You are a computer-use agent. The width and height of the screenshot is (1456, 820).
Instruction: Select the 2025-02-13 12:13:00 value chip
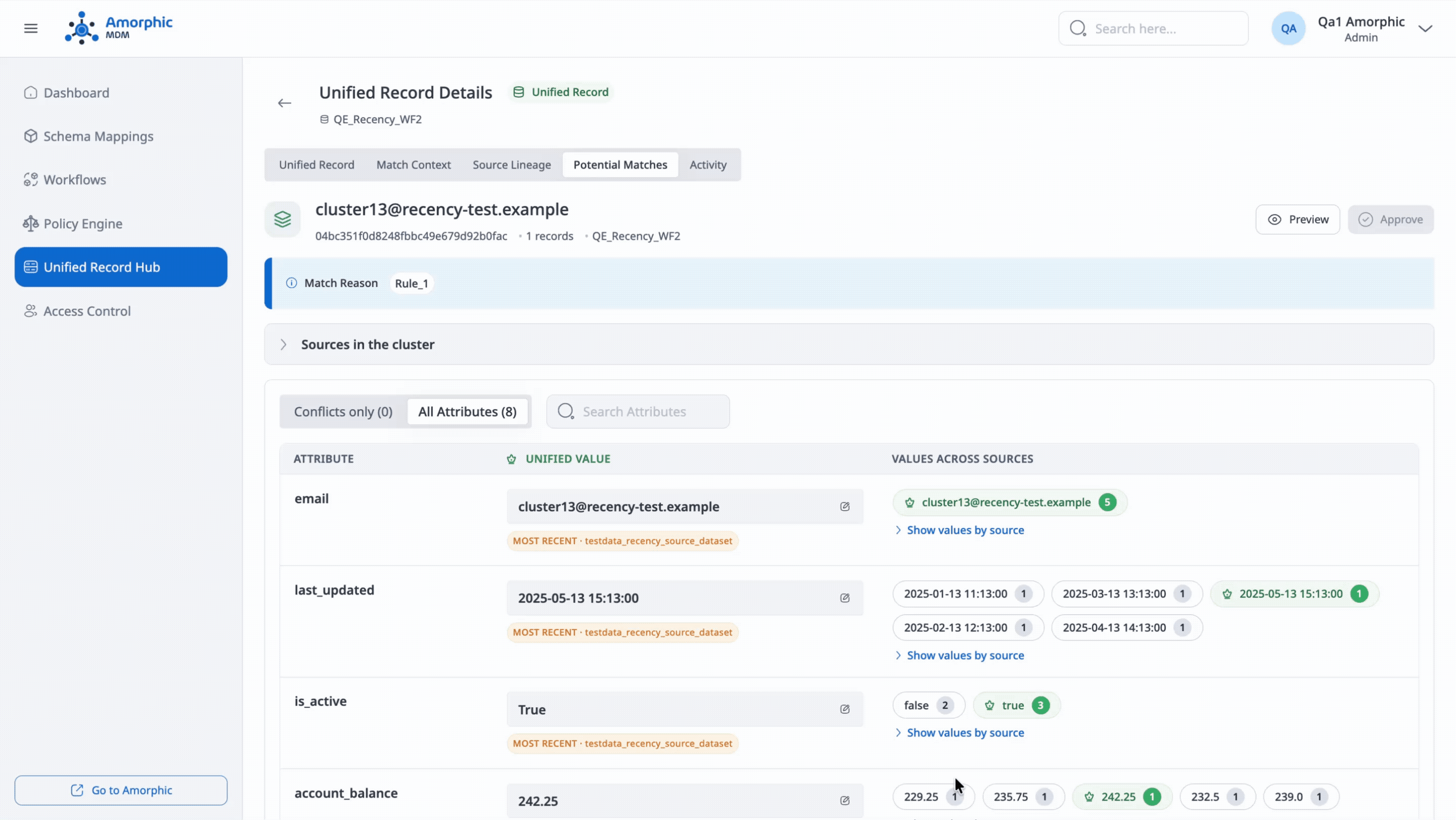coord(968,628)
